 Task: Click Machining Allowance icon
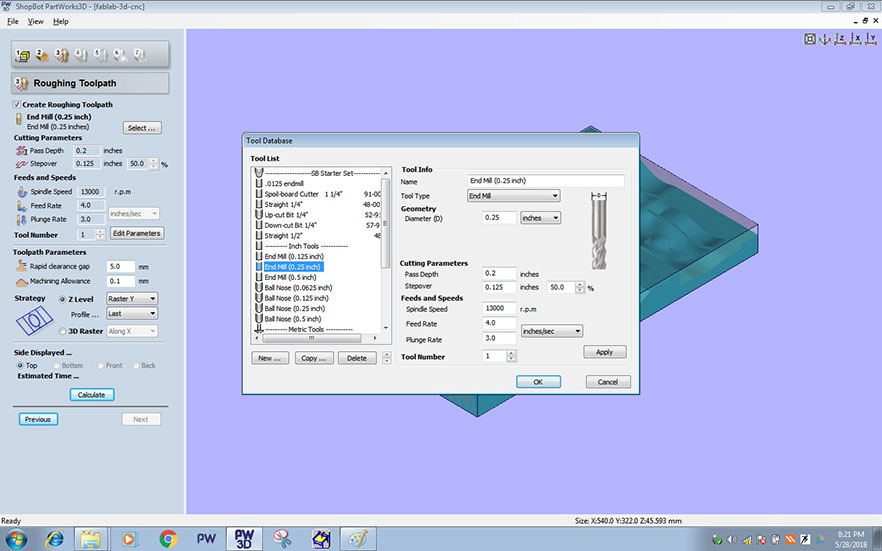(21, 281)
